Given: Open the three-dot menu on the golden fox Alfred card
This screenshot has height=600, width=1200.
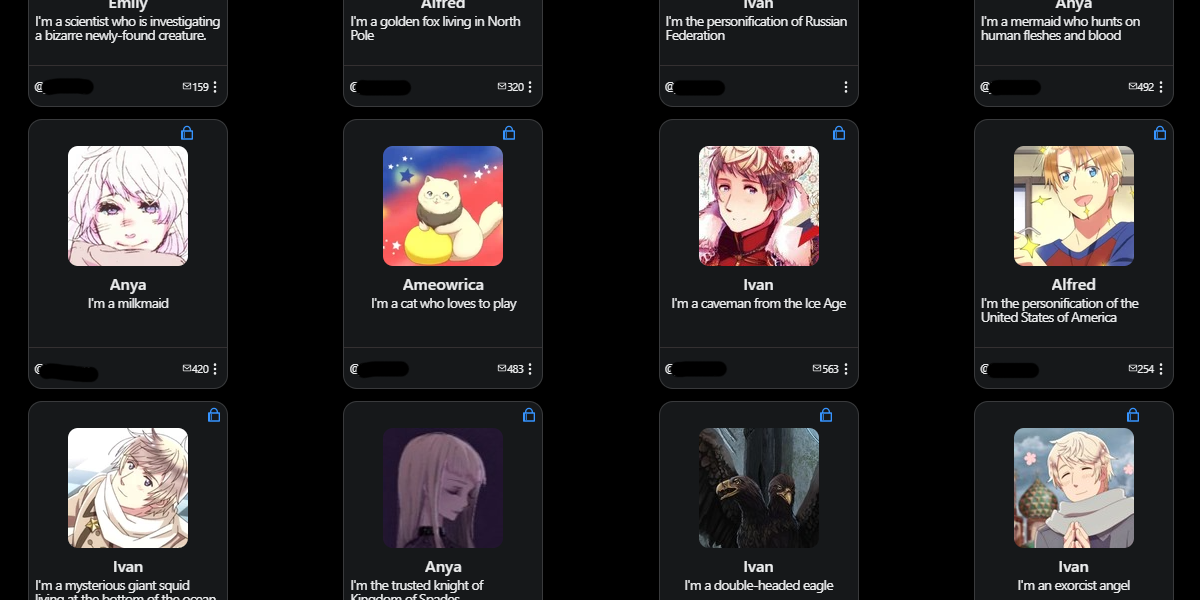Looking at the screenshot, I should [x=530, y=87].
